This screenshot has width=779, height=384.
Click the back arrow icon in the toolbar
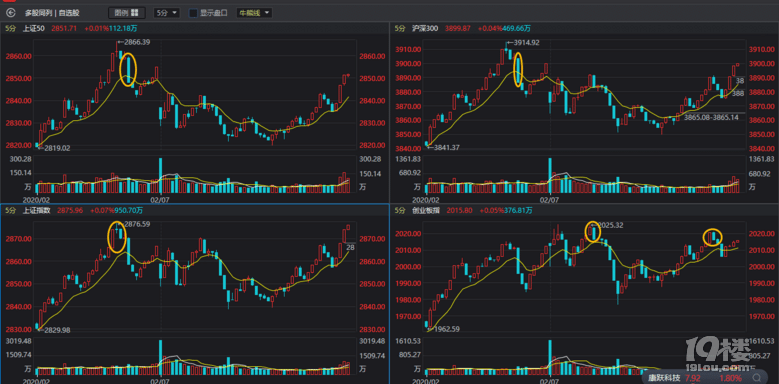(x=10, y=13)
